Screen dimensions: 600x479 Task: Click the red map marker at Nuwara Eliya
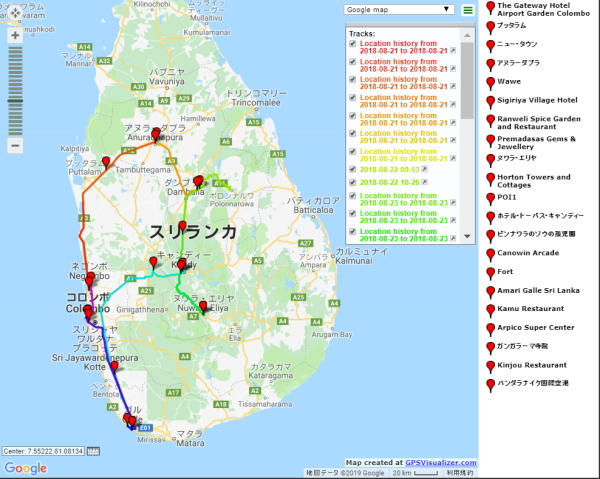[203, 307]
